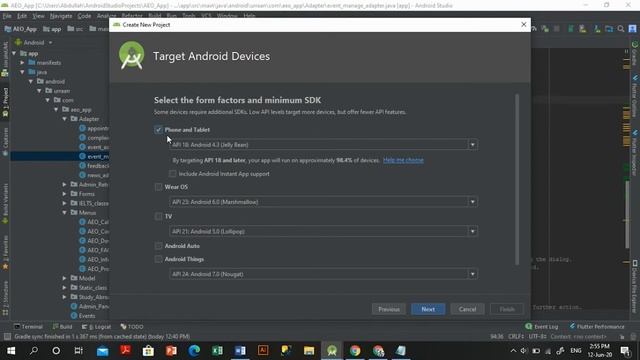Open the Navigate menu
This screenshot has width=640, height=360.
[x=61, y=16]
